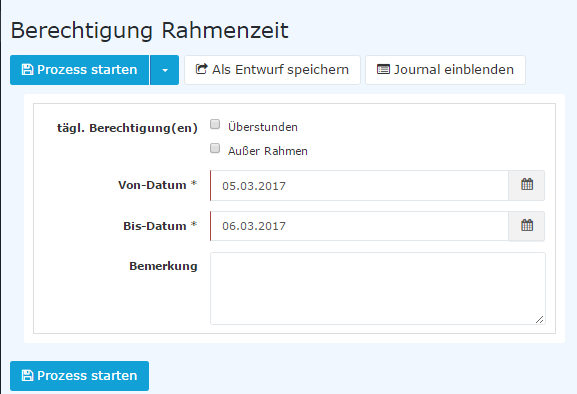This screenshot has height=394, width=577.
Task: Start the process with the top Prozess starten button
Action: [x=79, y=70]
